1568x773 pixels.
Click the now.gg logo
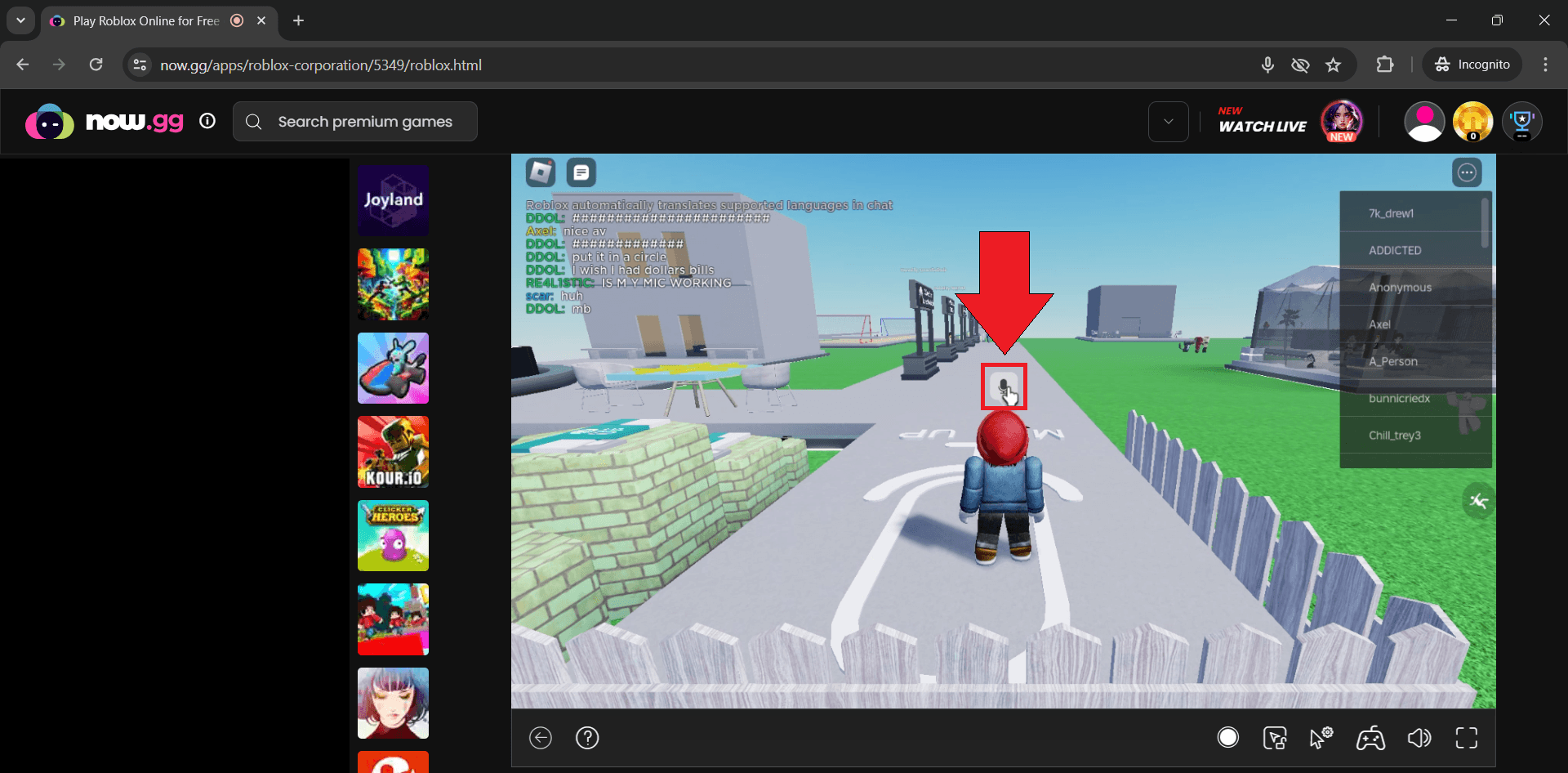tap(105, 122)
